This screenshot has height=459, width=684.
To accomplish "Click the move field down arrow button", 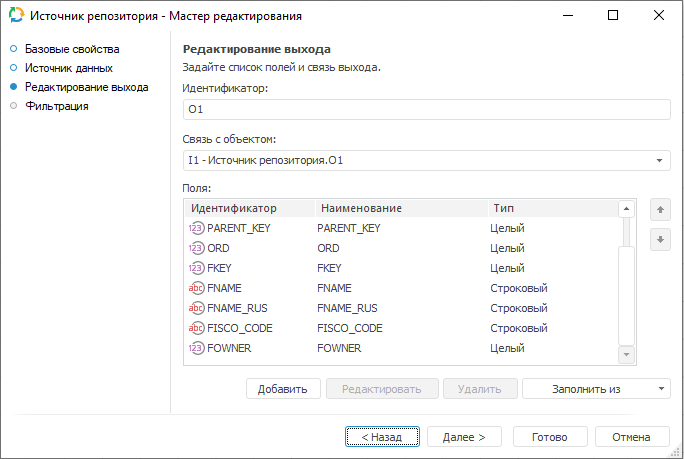I will 659,240.
